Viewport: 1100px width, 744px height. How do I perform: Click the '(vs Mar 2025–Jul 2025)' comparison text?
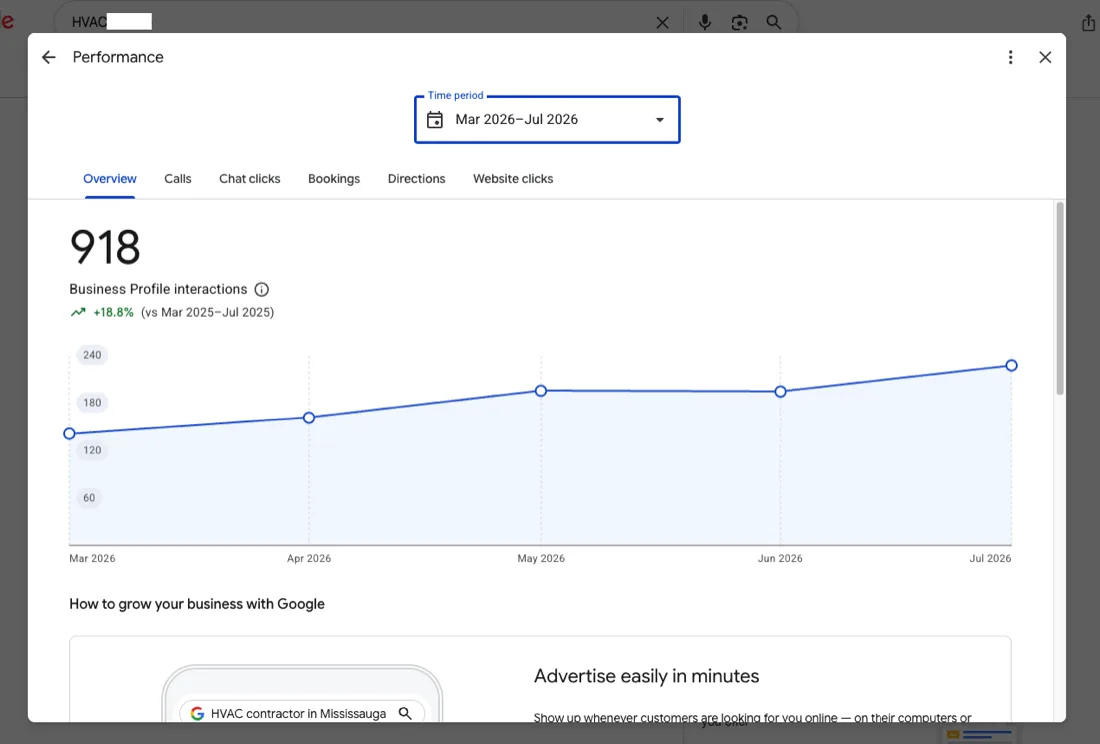208,313
